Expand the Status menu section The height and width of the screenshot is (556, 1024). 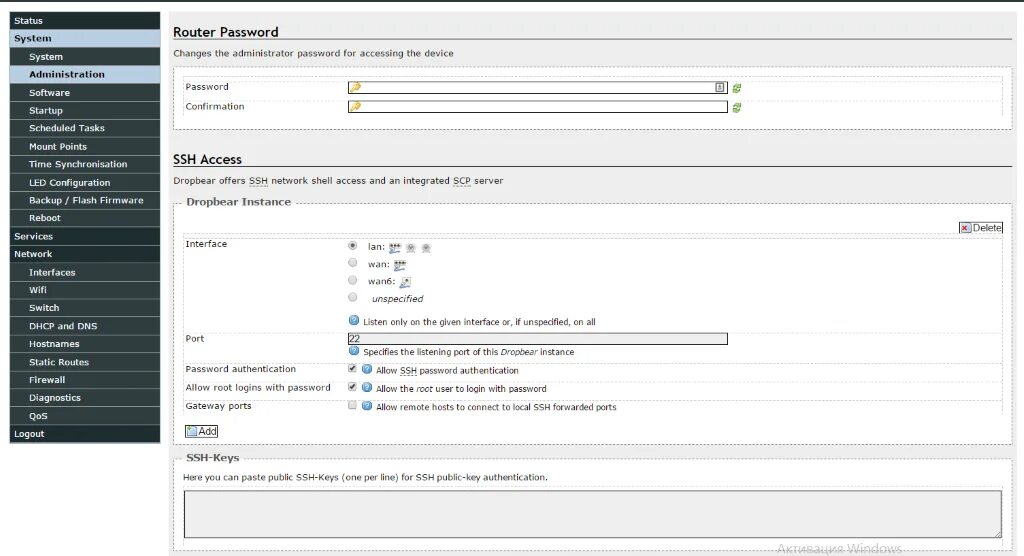pyautogui.click(x=85, y=20)
